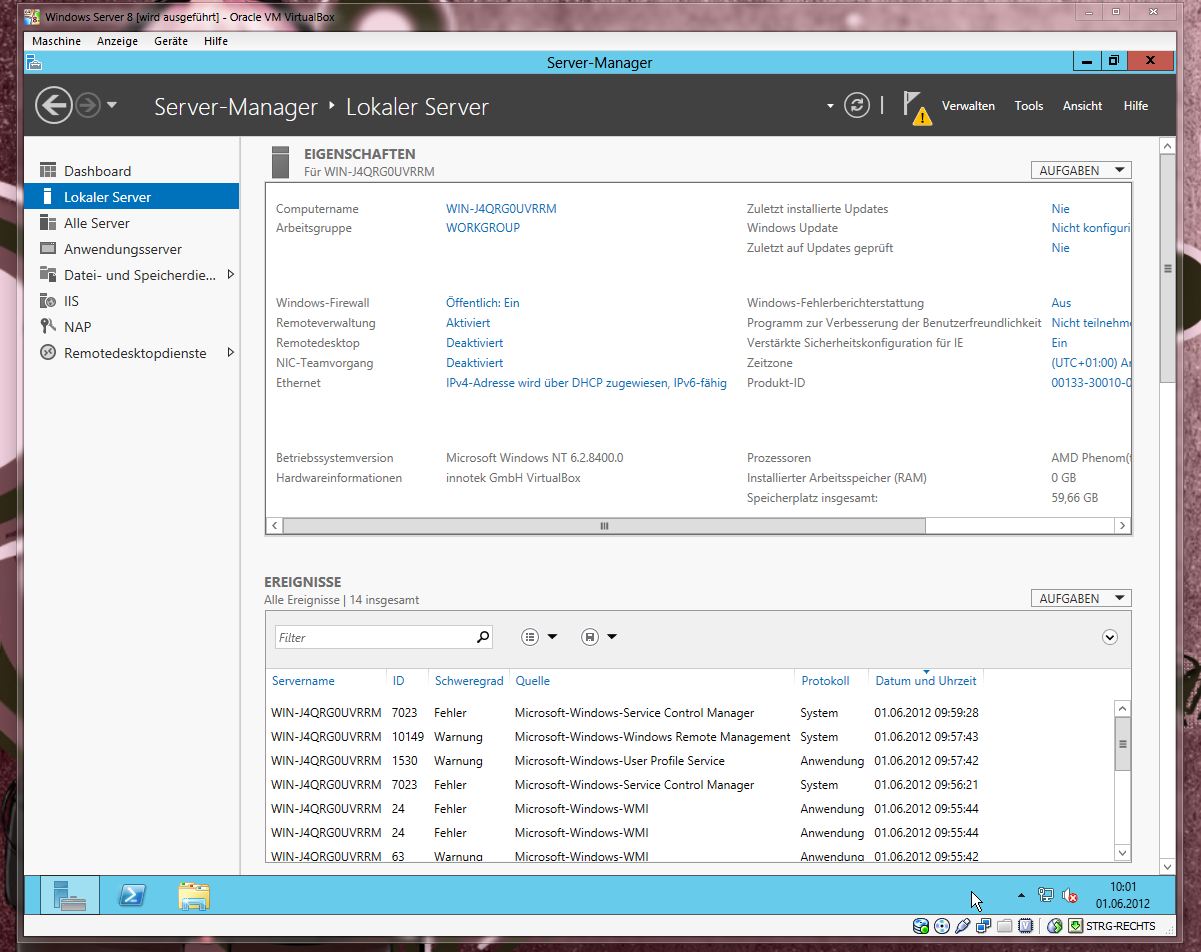Select Anwendungsserver in the sidebar
The image size is (1201, 952).
131,249
